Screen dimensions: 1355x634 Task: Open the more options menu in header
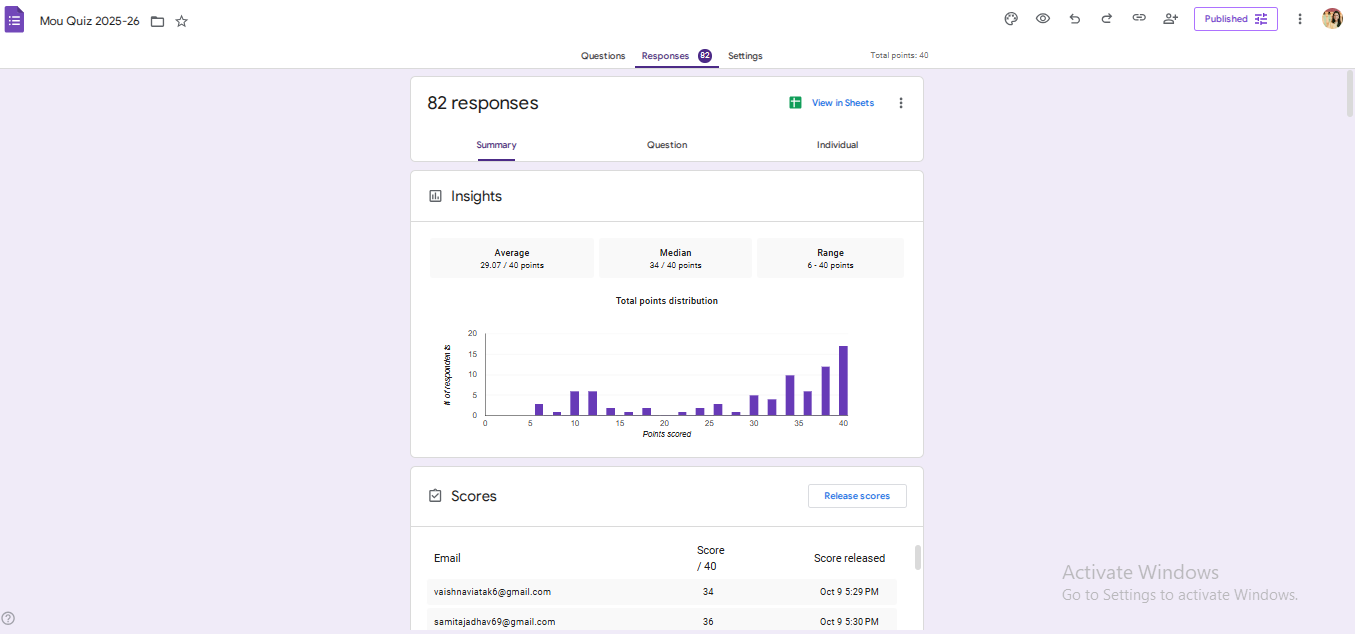[1300, 19]
